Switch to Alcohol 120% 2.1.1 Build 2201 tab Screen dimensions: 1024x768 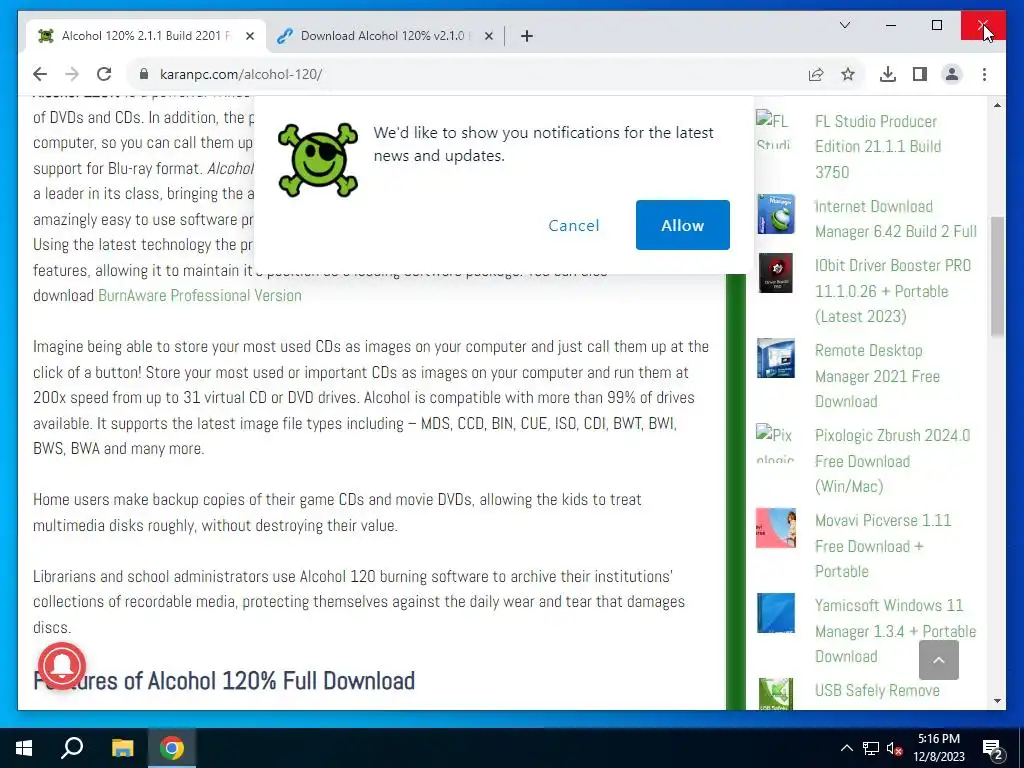[145, 36]
